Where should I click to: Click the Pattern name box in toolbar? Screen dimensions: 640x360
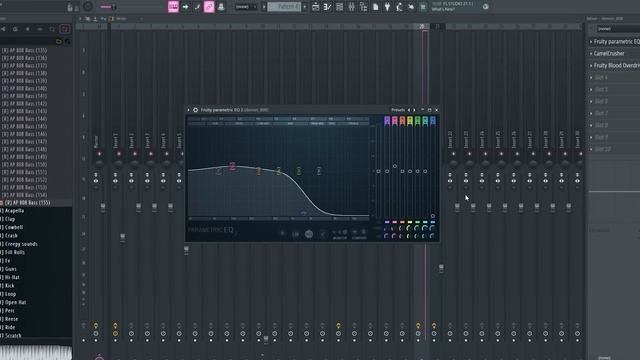(284, 7)
